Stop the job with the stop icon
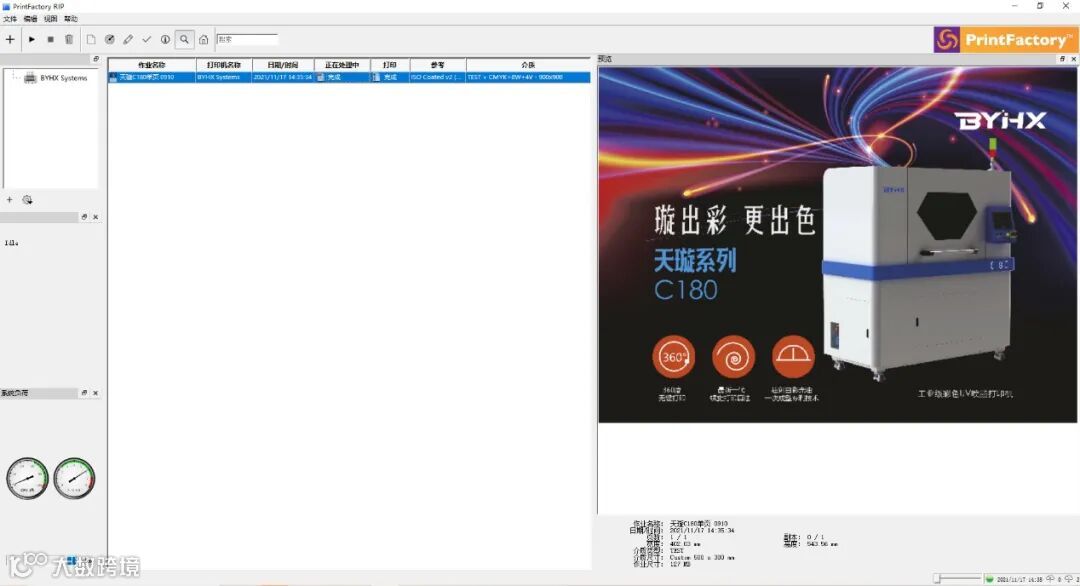Viewport: 1080px width, 586px height. [x=50, y=39]
